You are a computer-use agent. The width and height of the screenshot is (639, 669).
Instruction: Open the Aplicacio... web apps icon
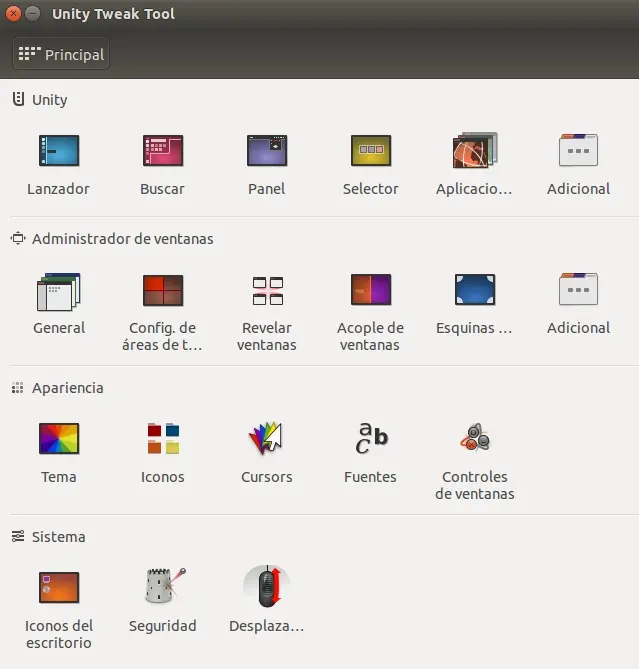pyautogui.click(x=475, y=150)
